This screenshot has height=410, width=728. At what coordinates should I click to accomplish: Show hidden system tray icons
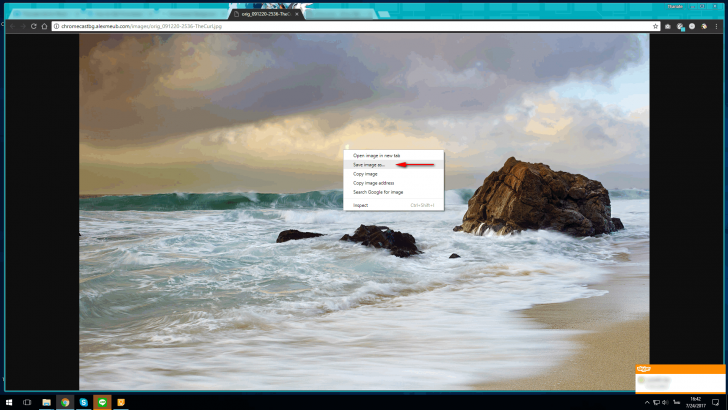click(647, 403)
